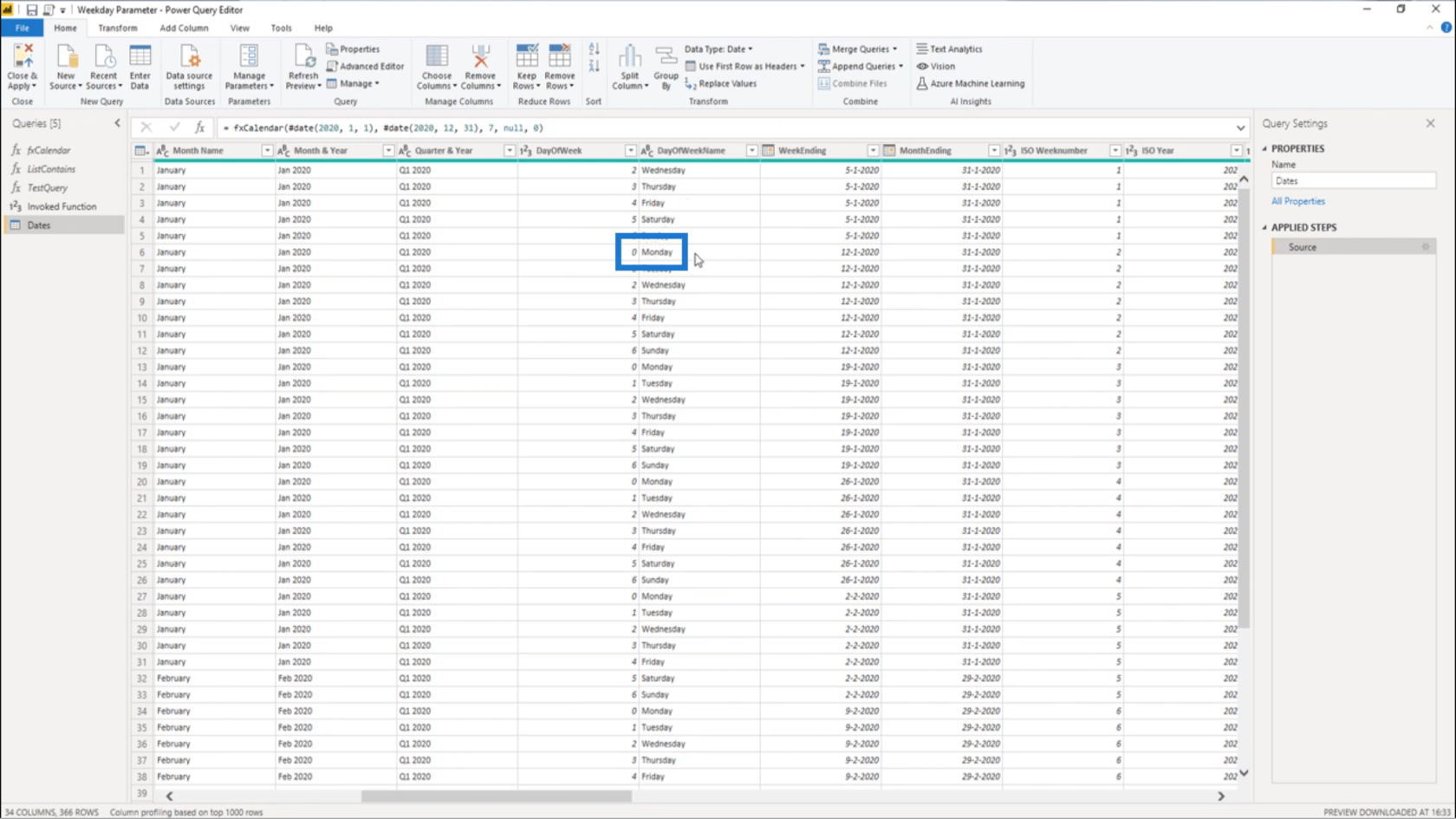Collapse the PROPERTIES section
The height and width of the screenshot is (819, 1456).
(x=1264, y=149)
